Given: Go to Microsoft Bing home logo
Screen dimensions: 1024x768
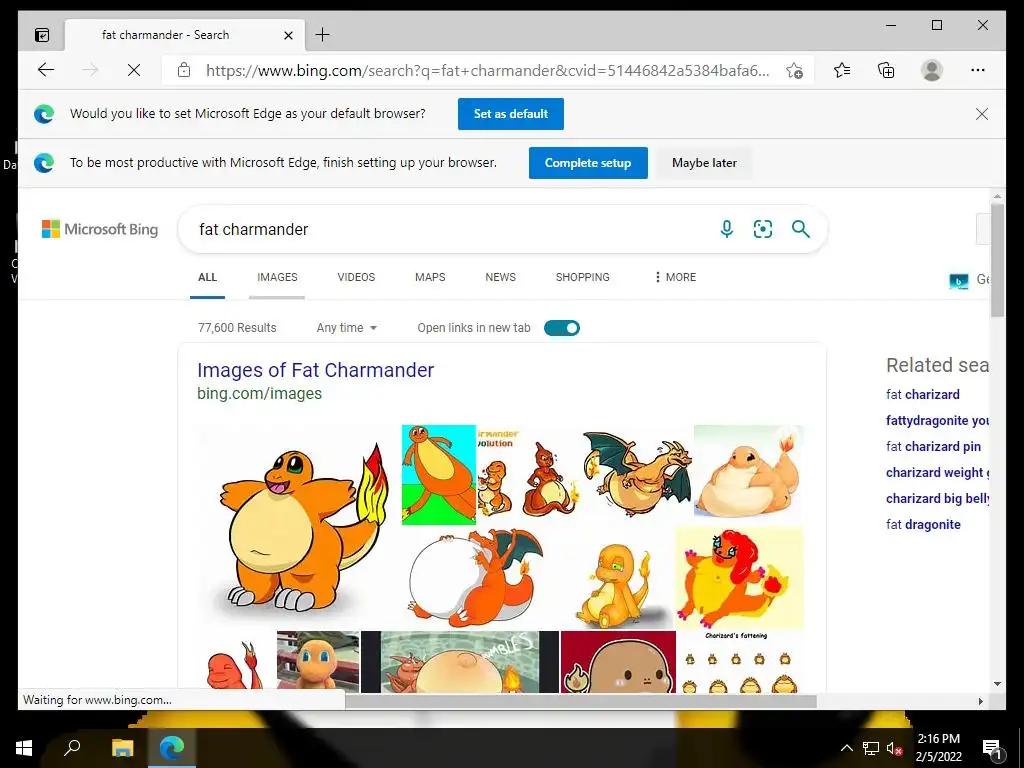Looking at the screenshot, I should tap(100, 229).
